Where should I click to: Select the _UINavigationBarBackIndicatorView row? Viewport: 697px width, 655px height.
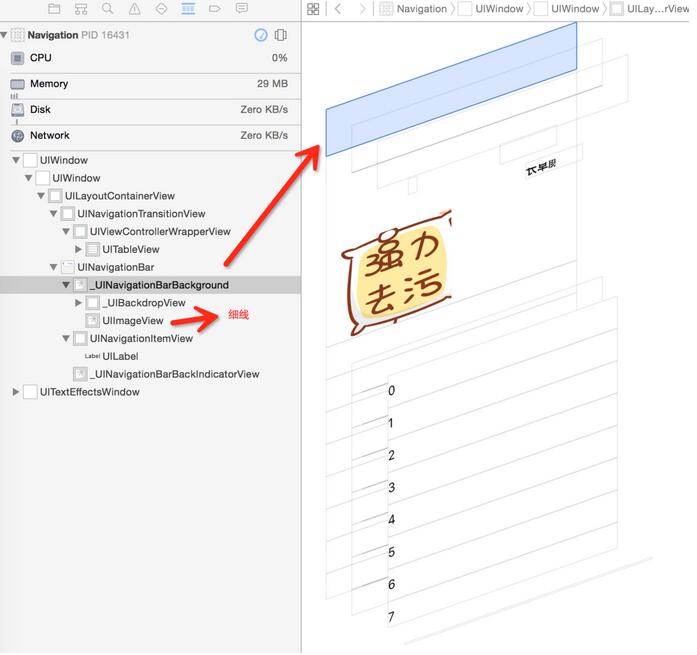pos(150,374)
